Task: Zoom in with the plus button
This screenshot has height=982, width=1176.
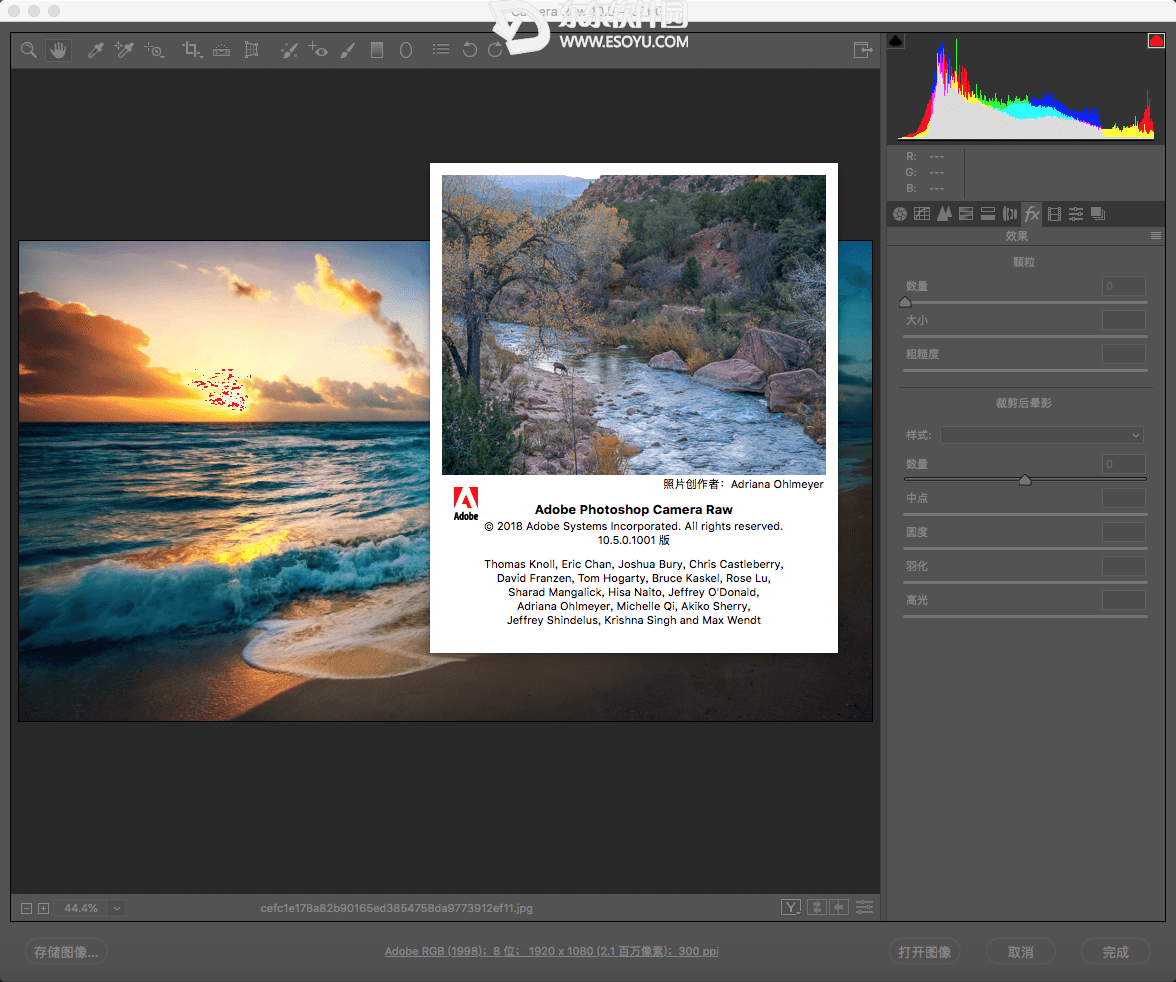Action: coord(44,908)
